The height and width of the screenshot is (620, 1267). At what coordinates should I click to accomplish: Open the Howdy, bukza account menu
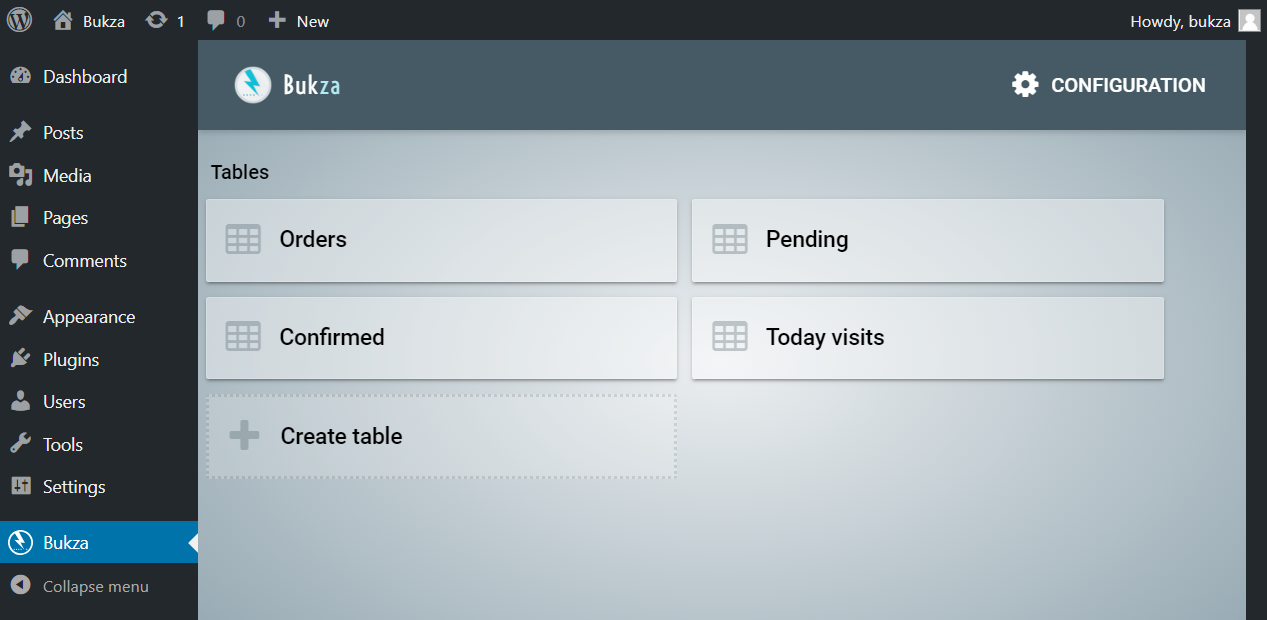point(1180,21)
